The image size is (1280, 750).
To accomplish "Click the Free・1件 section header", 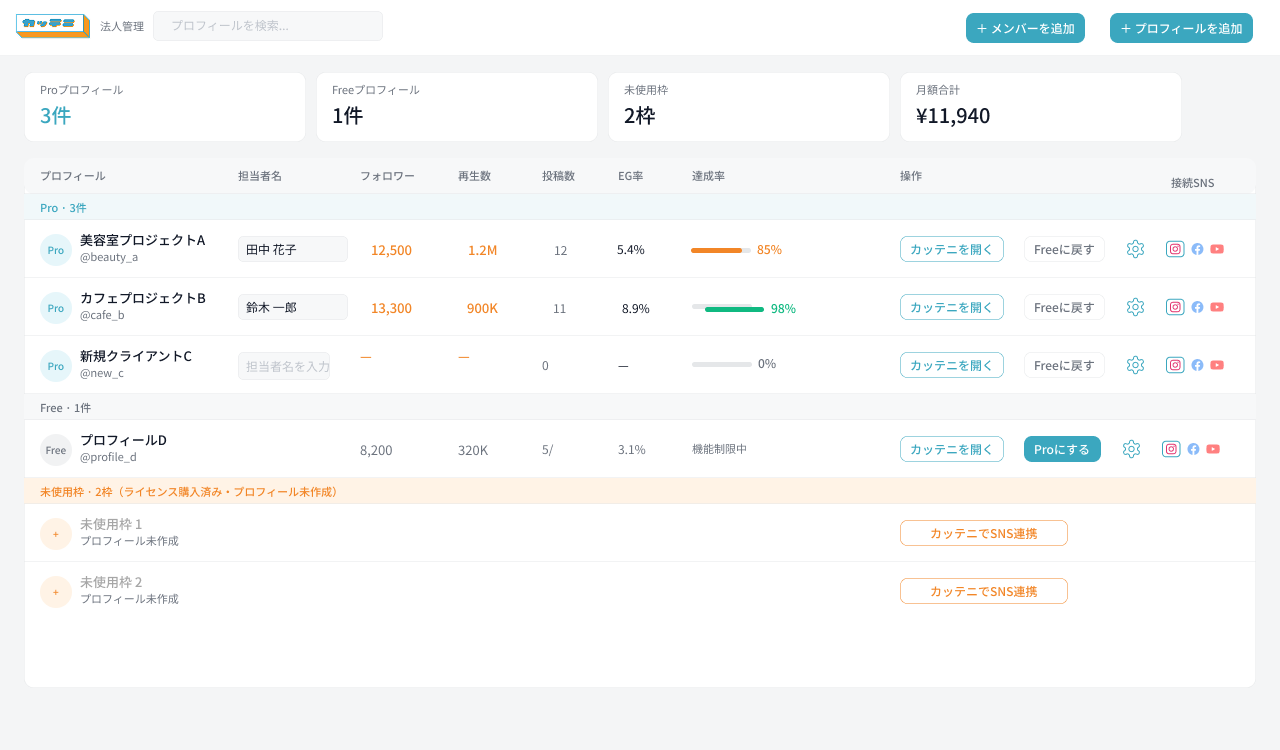I will click(x=640, y=407).
